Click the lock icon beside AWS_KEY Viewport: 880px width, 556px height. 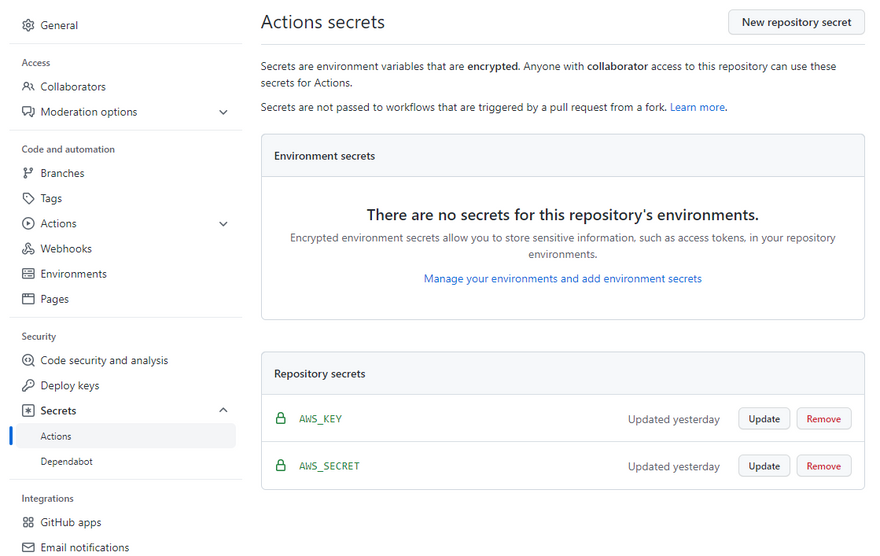(281, 418)
